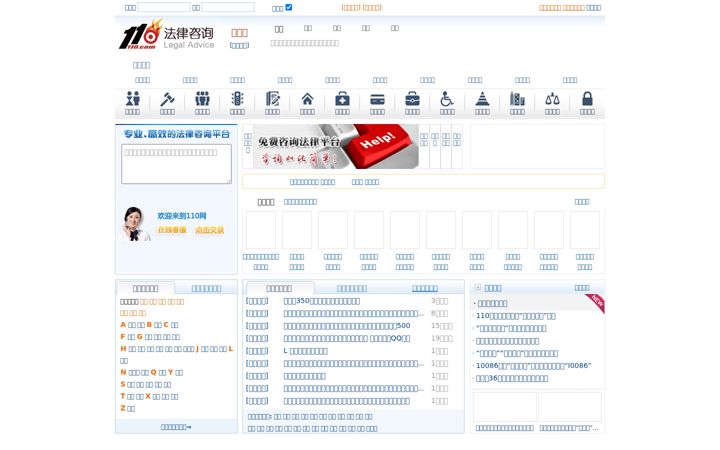Click the customer service agent photo
This screenshot has width=720, height=450.
(x=135, y=224)
